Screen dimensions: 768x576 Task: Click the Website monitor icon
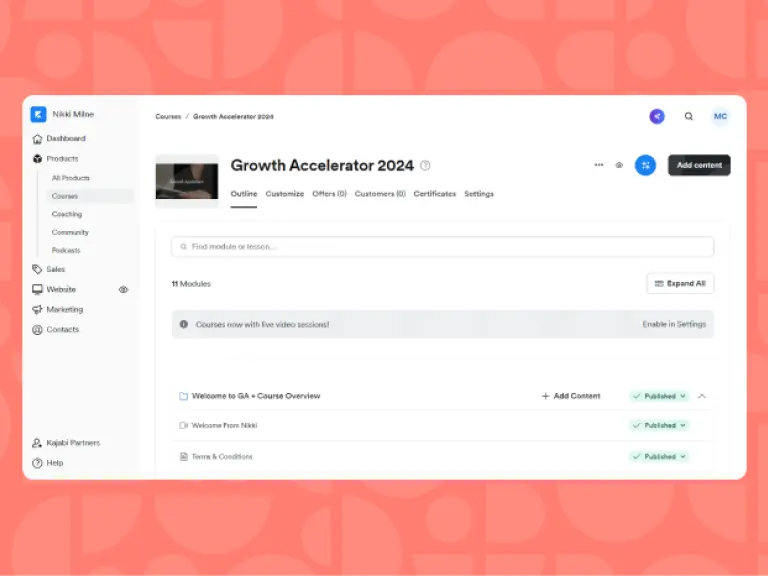point(37,289)
